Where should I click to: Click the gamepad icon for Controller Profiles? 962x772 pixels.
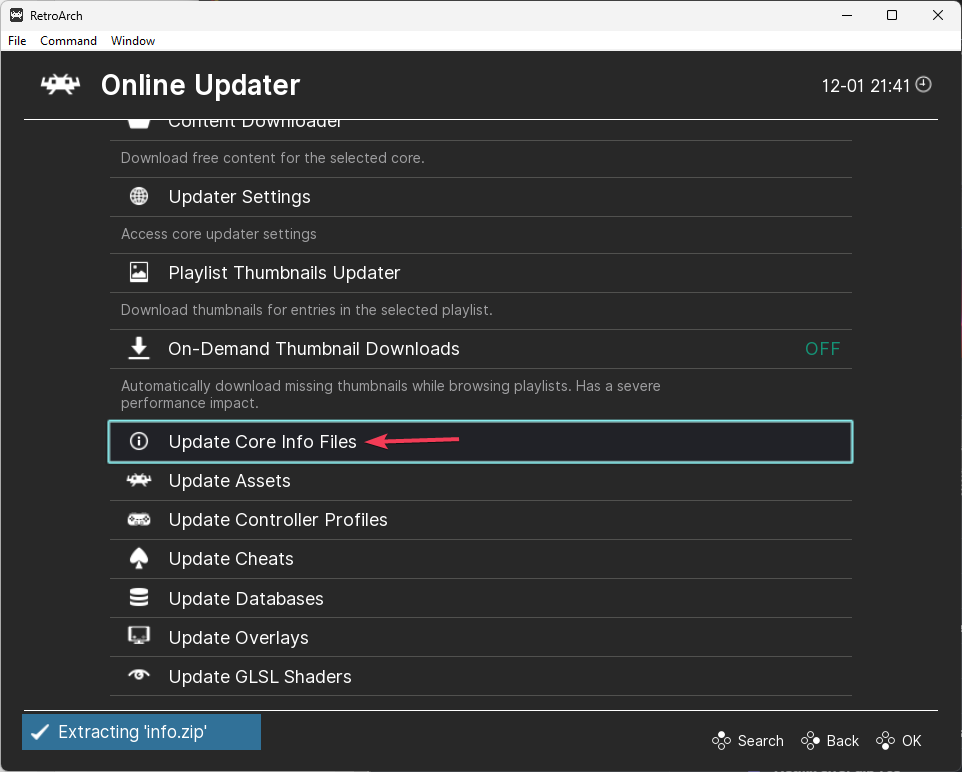pyautogui.click(x=139, y=520)
